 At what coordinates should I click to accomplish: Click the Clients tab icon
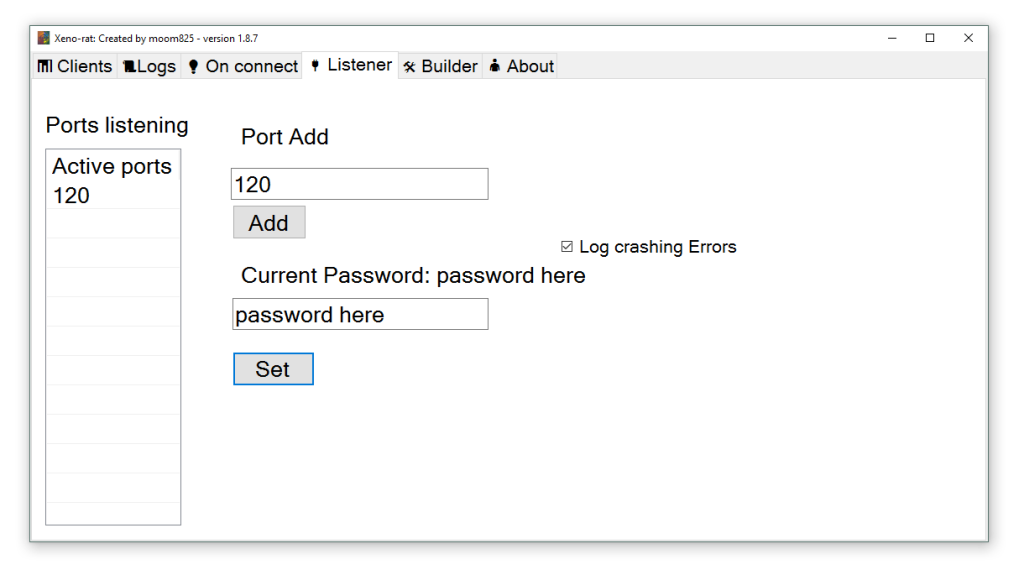45,67
